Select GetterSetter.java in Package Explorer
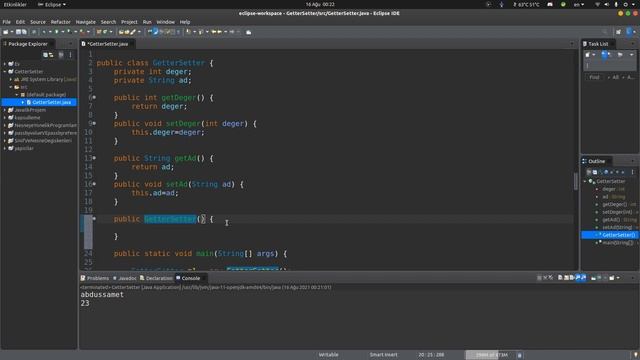 (x=51, y=102)
